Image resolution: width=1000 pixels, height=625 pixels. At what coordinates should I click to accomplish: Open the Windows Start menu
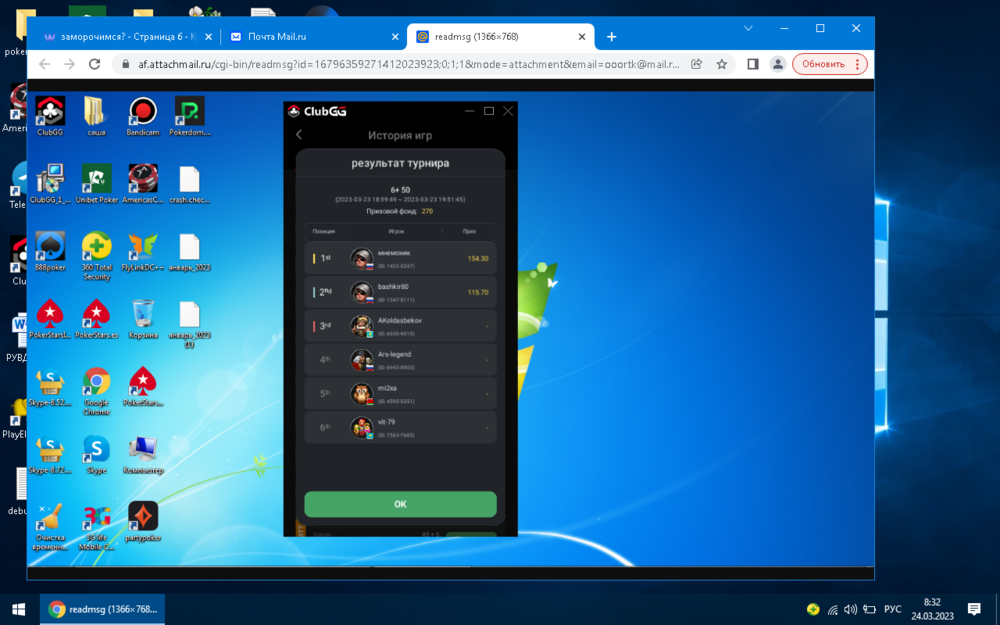click(x=18, y=609)
